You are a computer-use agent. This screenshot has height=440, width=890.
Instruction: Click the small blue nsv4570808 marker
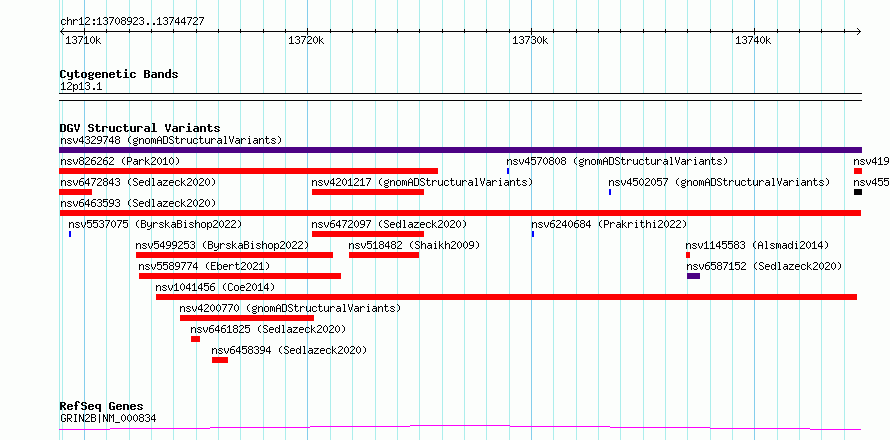pyautogui.click(x=508, y=171)
